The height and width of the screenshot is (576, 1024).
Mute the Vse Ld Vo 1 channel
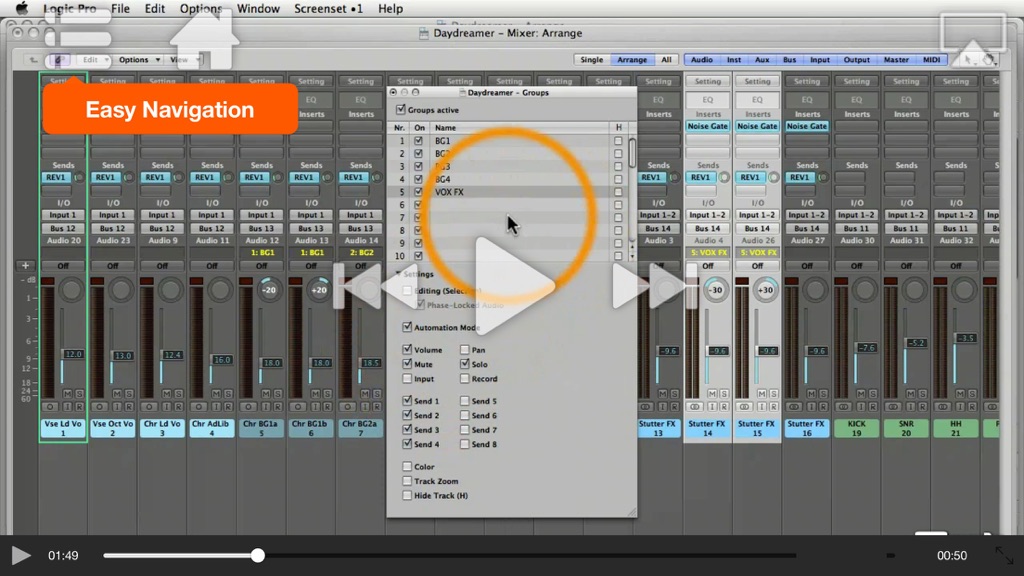[67, 394]
